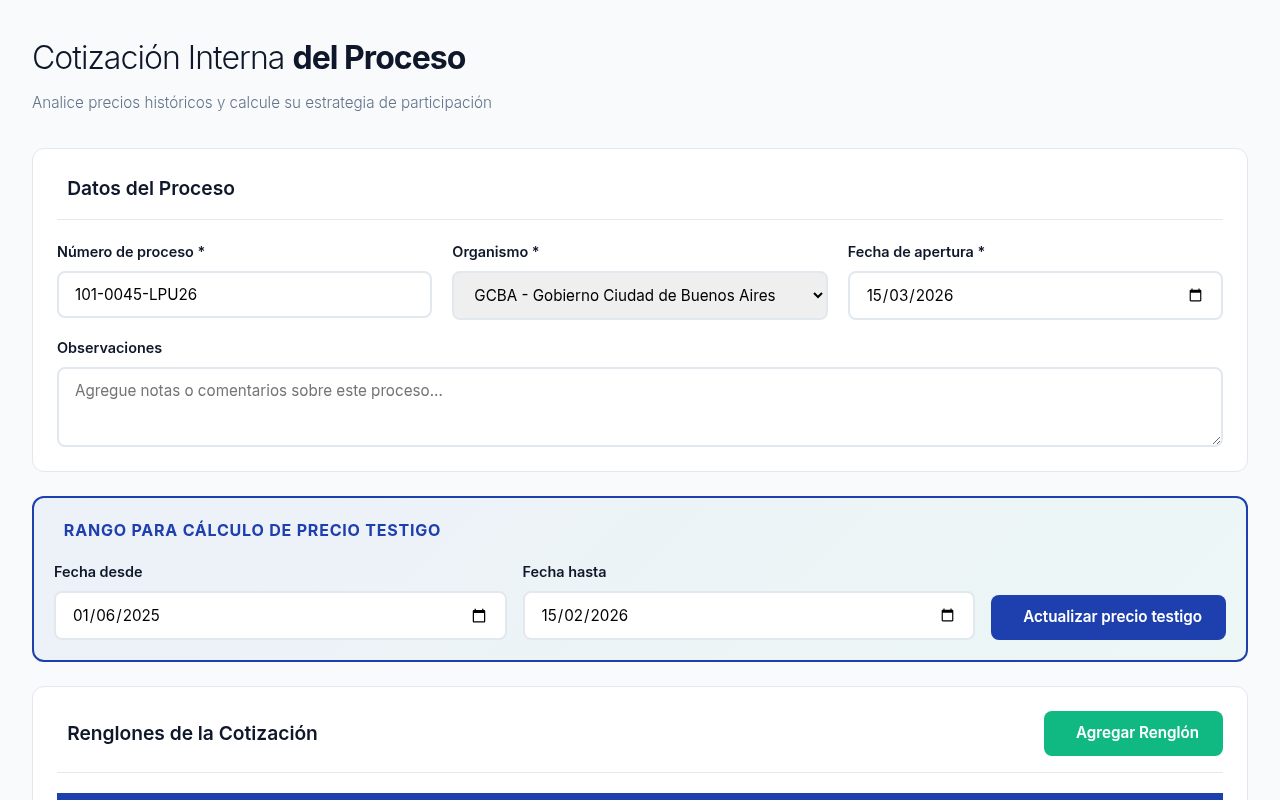
Task: Click the Número de proceso input field
Action: coord(244,295)
